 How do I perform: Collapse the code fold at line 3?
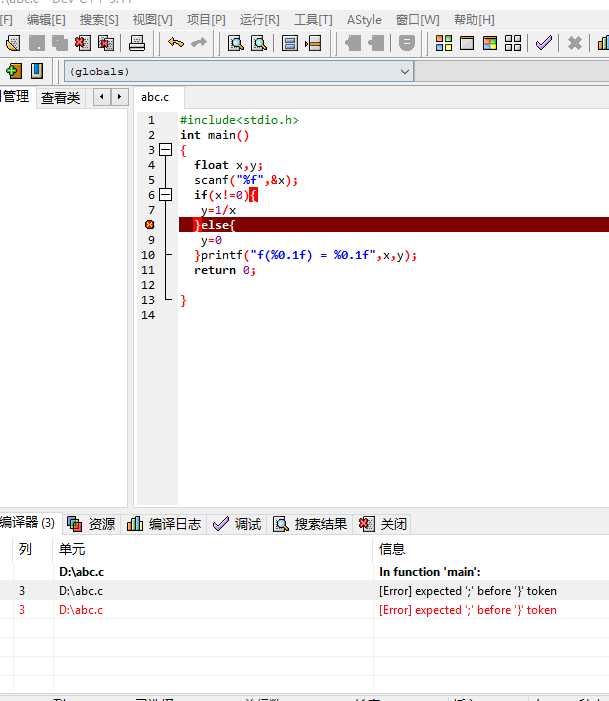[165, 149]
